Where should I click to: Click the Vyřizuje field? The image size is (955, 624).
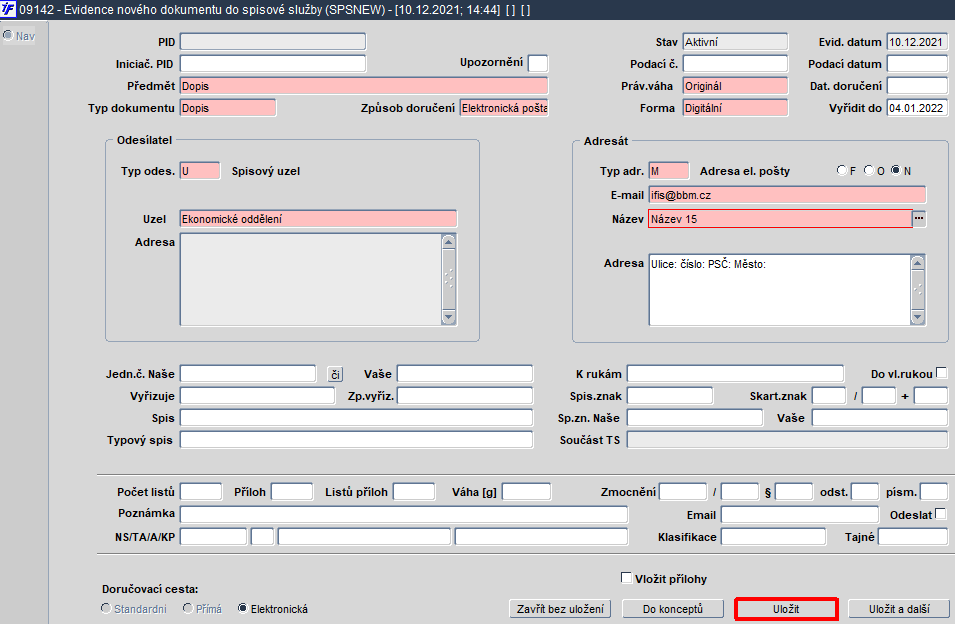click(257, 396)
